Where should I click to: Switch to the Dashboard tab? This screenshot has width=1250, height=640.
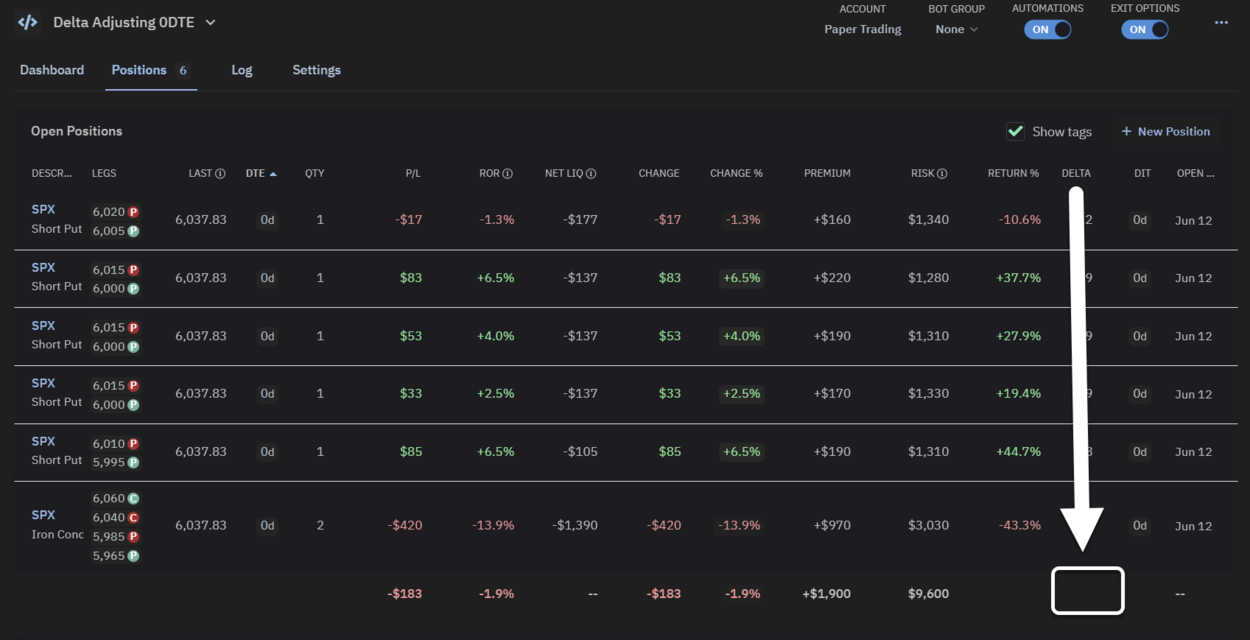(52, 70)
